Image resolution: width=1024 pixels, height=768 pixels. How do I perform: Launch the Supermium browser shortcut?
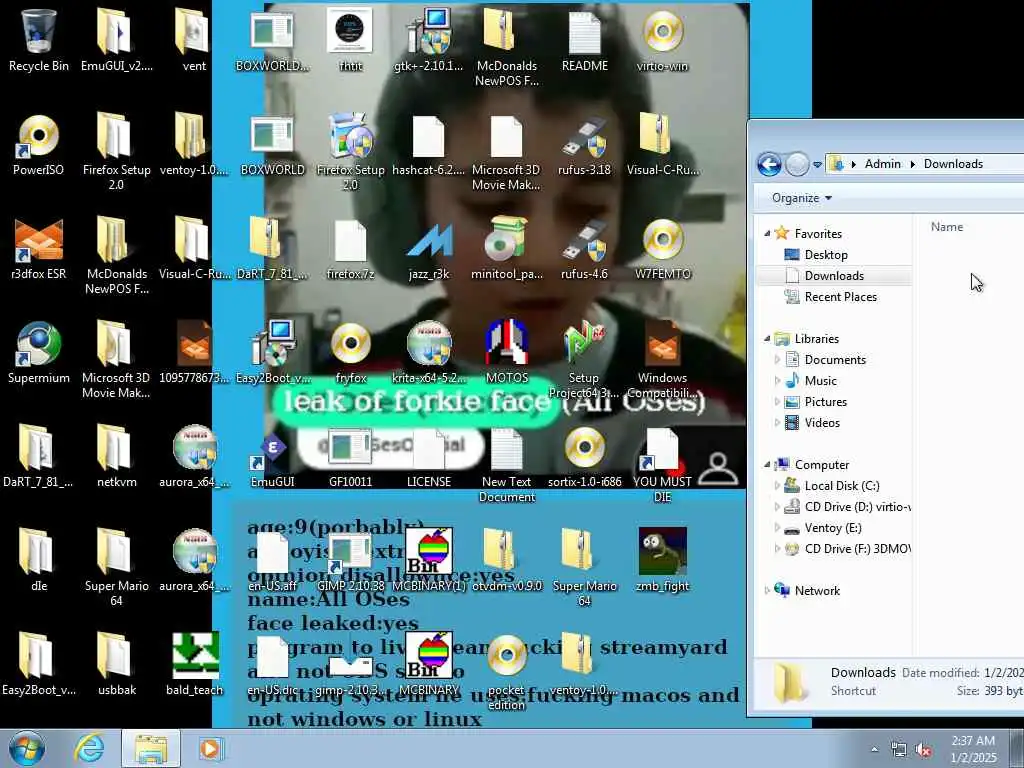[39, 353]
